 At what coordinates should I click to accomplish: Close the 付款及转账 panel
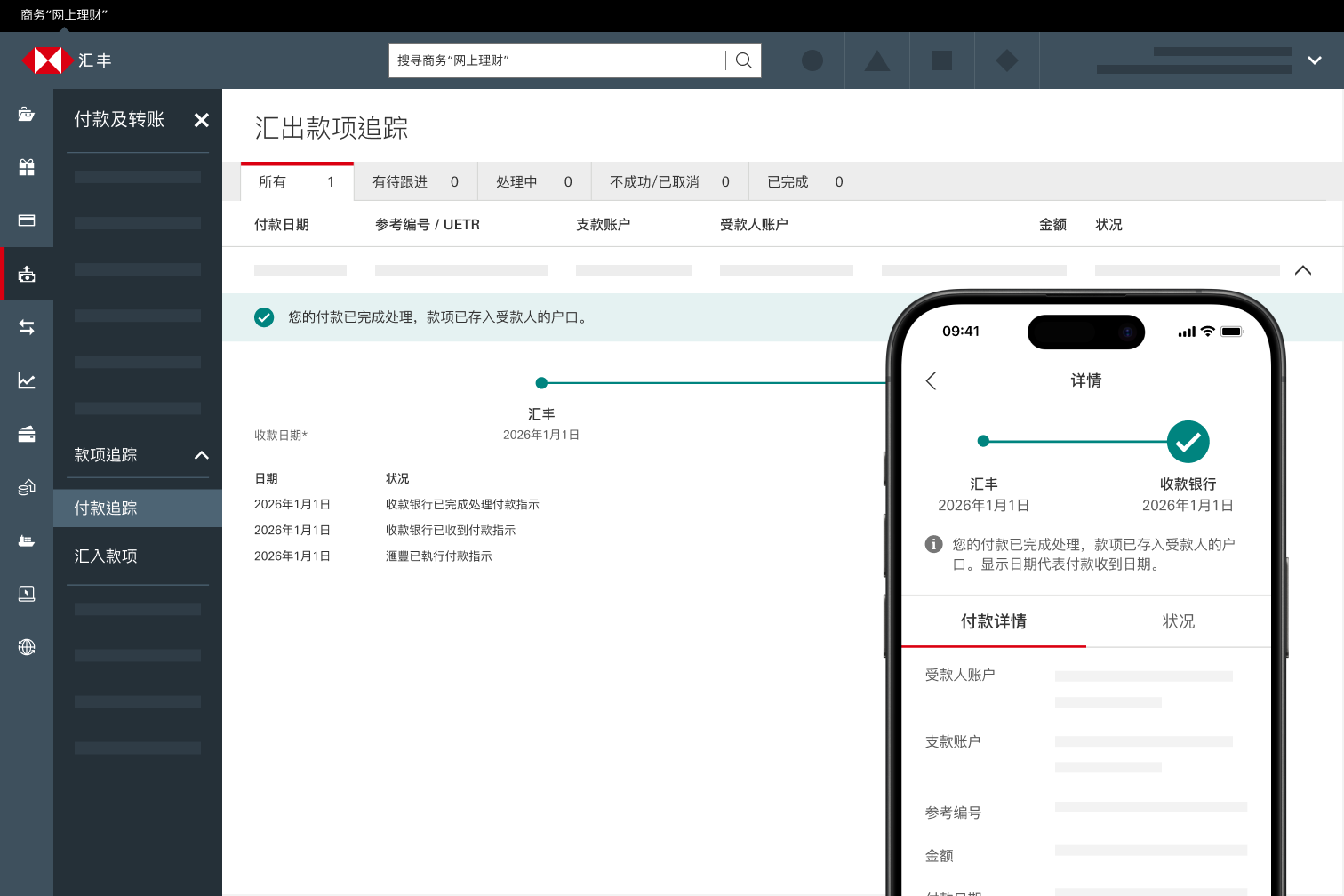coord(202,120)
